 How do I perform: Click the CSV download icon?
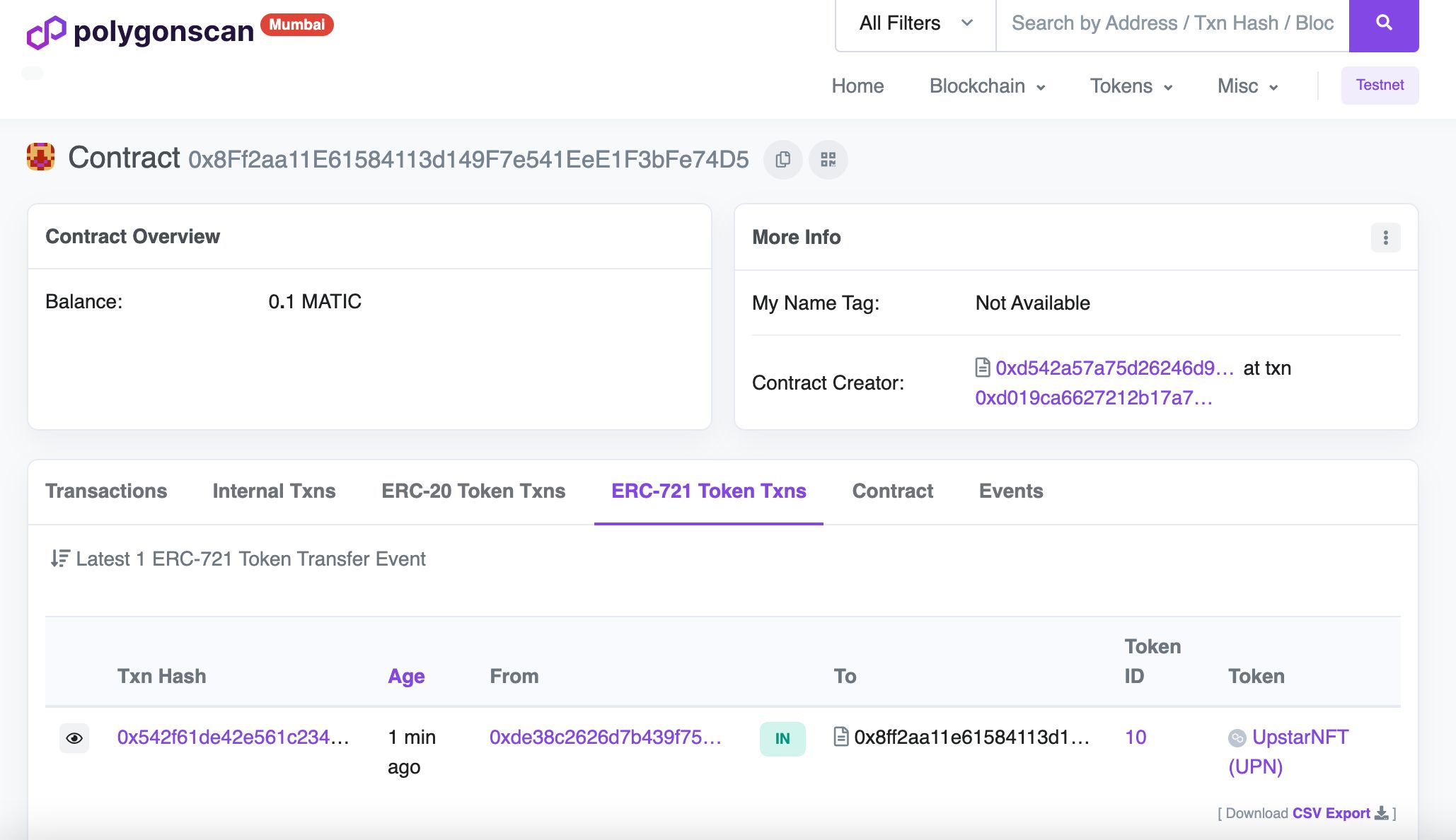(x=1381, y=813)
